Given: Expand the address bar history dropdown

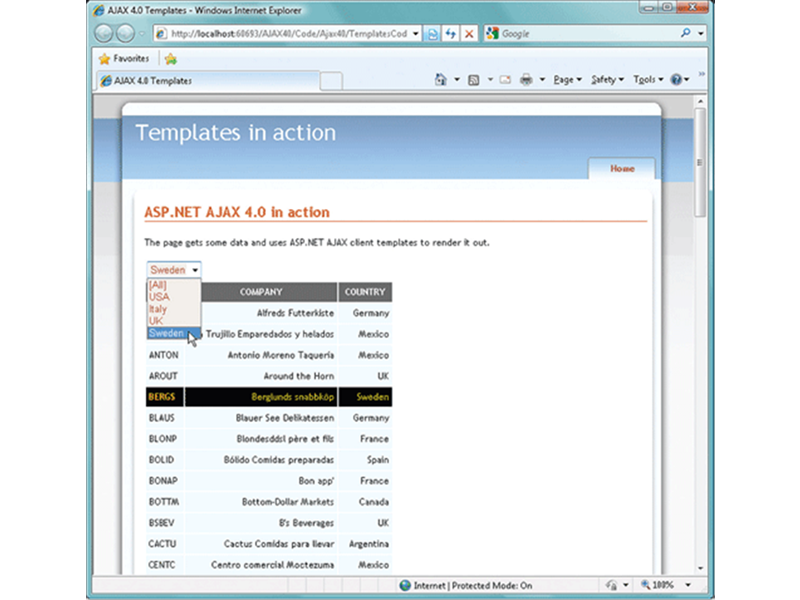Looking at the screenshot, I should click(x=416, y=34).
